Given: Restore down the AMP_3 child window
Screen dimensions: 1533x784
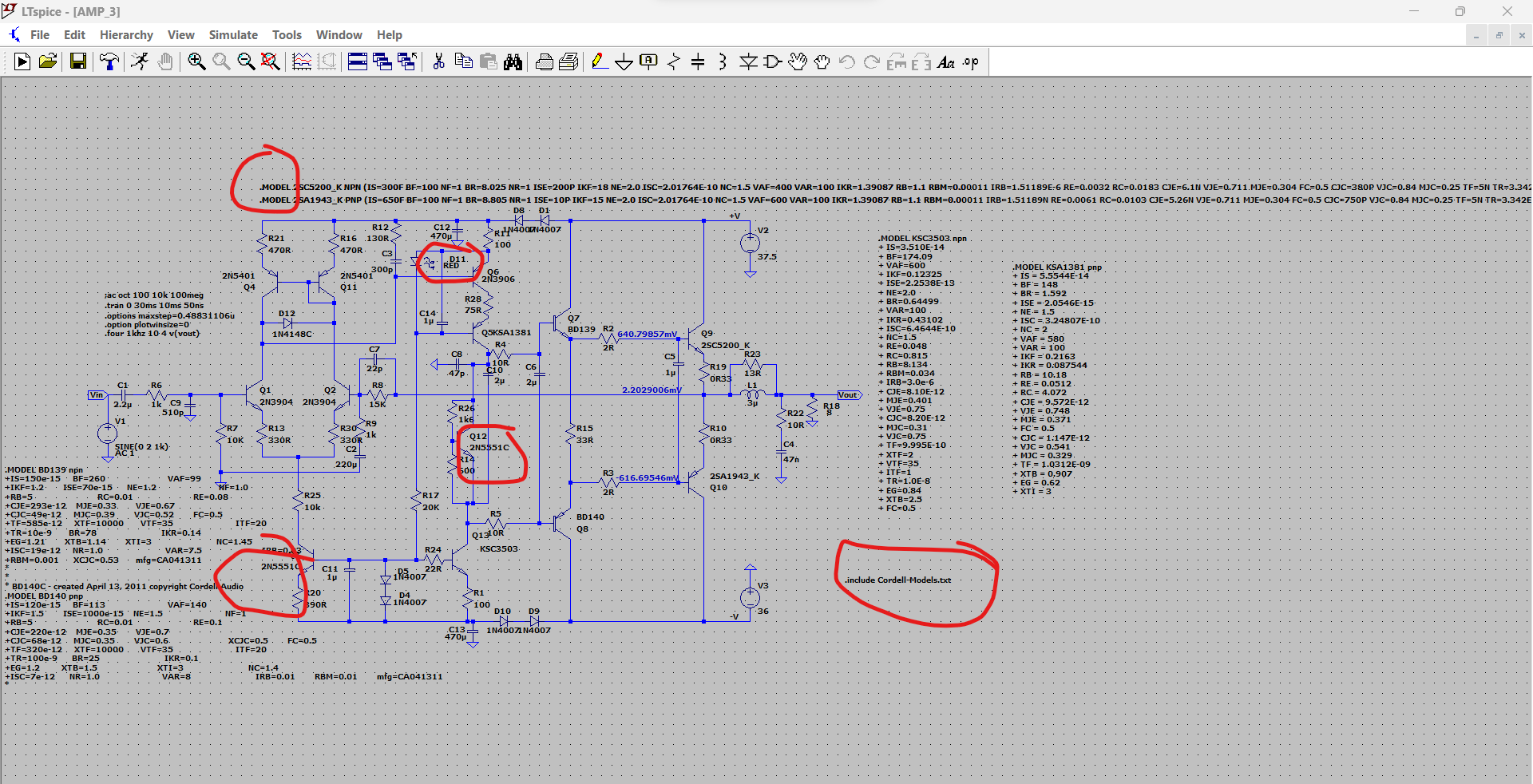Looking at the screenshot, I should coord(1499,35).
